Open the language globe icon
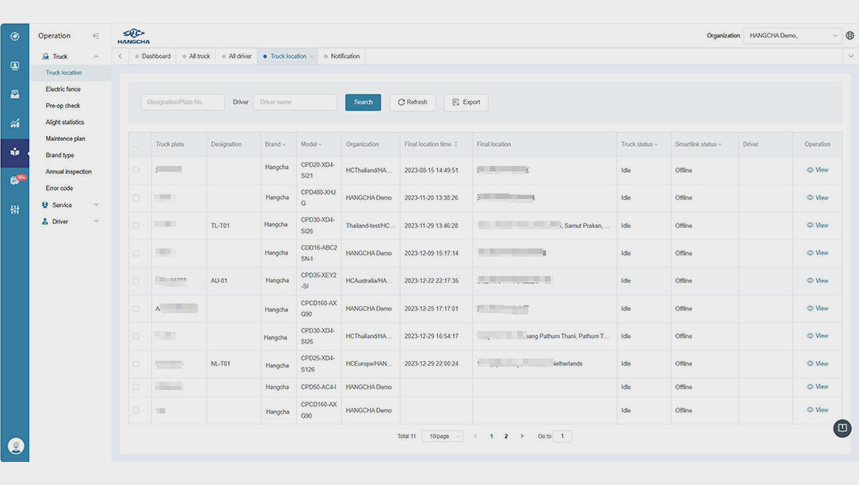This screenshot has width=859, height=485. 850,36
